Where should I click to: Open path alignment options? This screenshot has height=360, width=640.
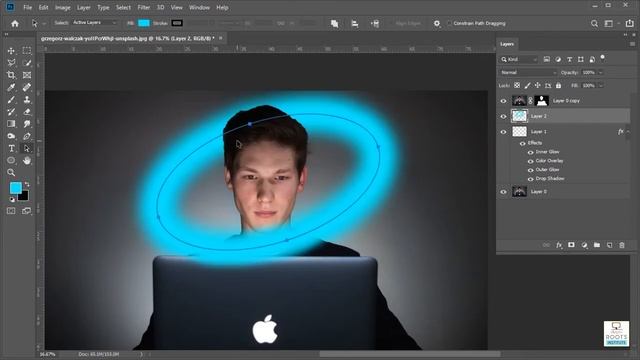pos(355,24)
